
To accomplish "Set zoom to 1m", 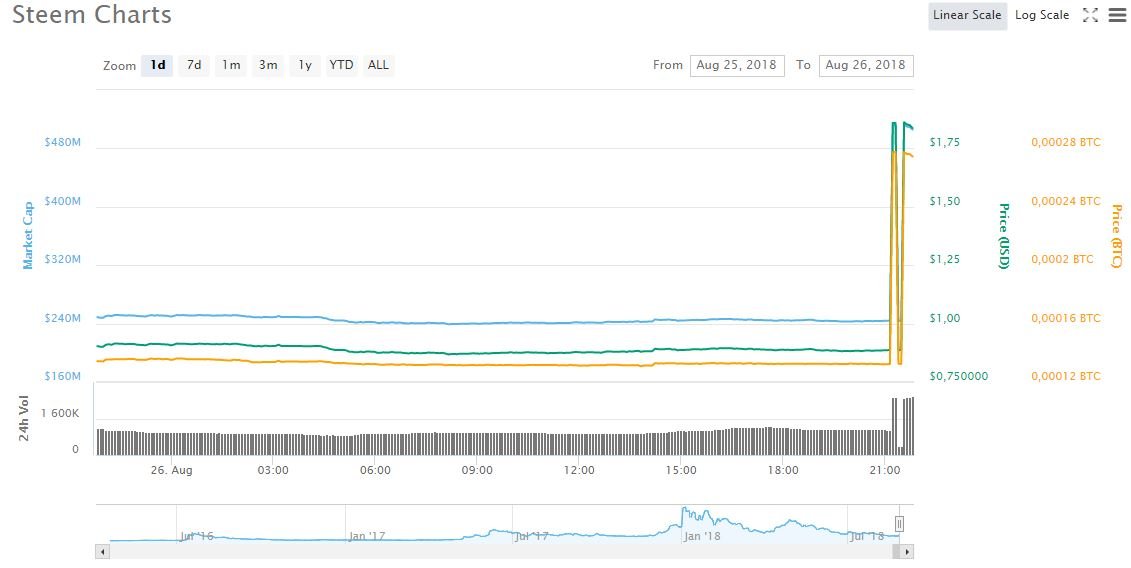I will tap(231, 65).
